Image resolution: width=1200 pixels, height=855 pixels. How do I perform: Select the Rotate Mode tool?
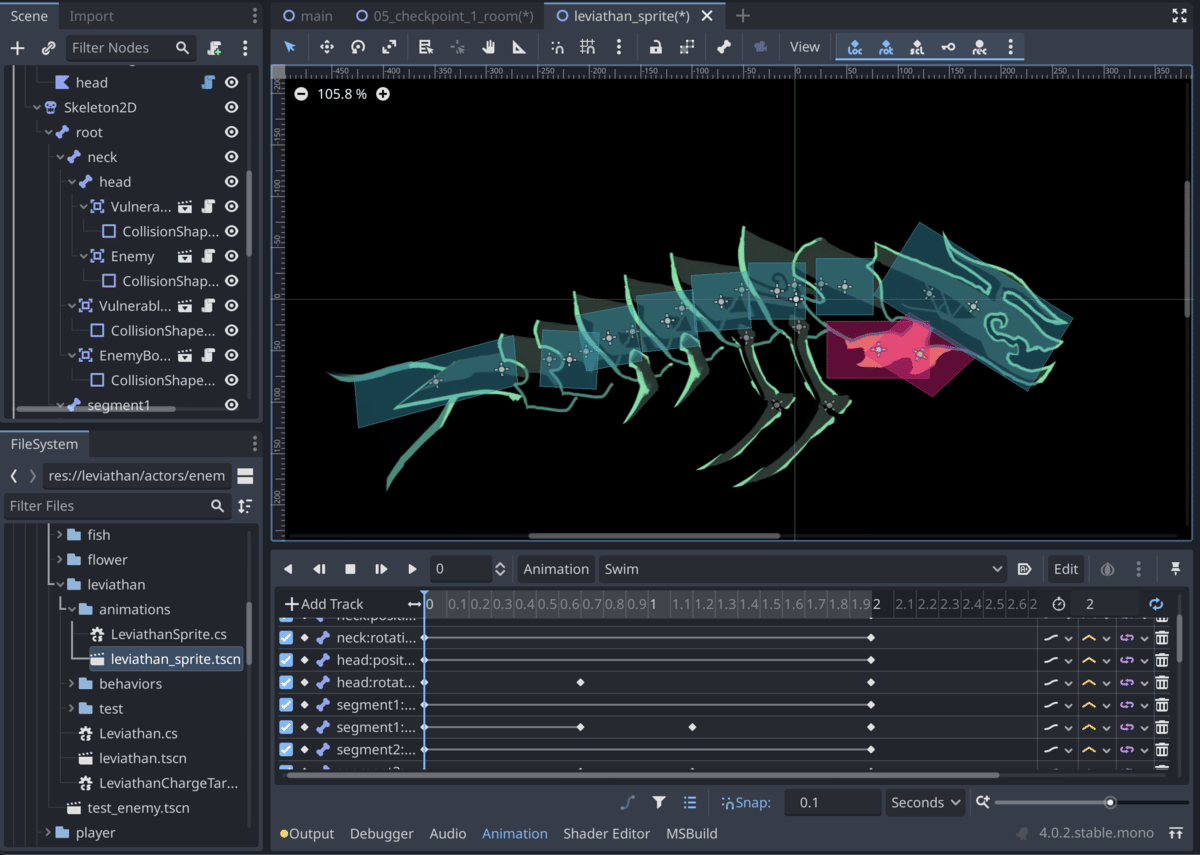pyautogui.click(x=358, y=47)
